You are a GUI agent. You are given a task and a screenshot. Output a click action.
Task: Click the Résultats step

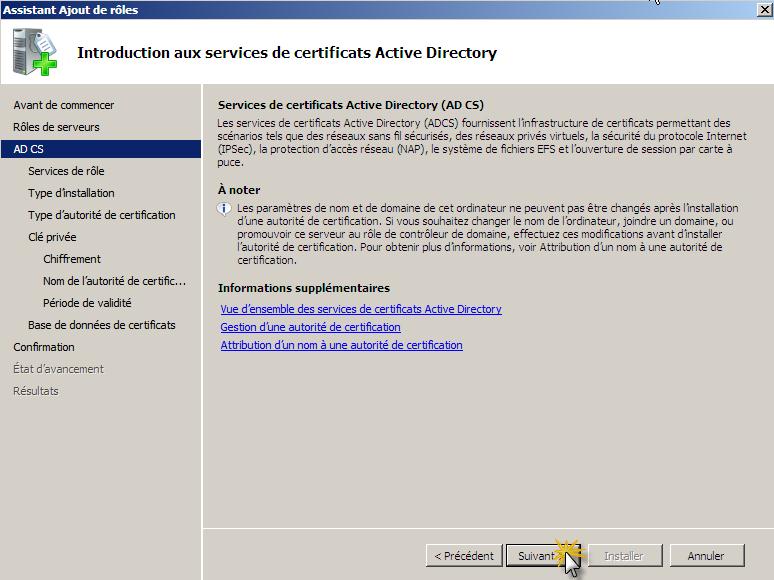click(x=36, y=391)
